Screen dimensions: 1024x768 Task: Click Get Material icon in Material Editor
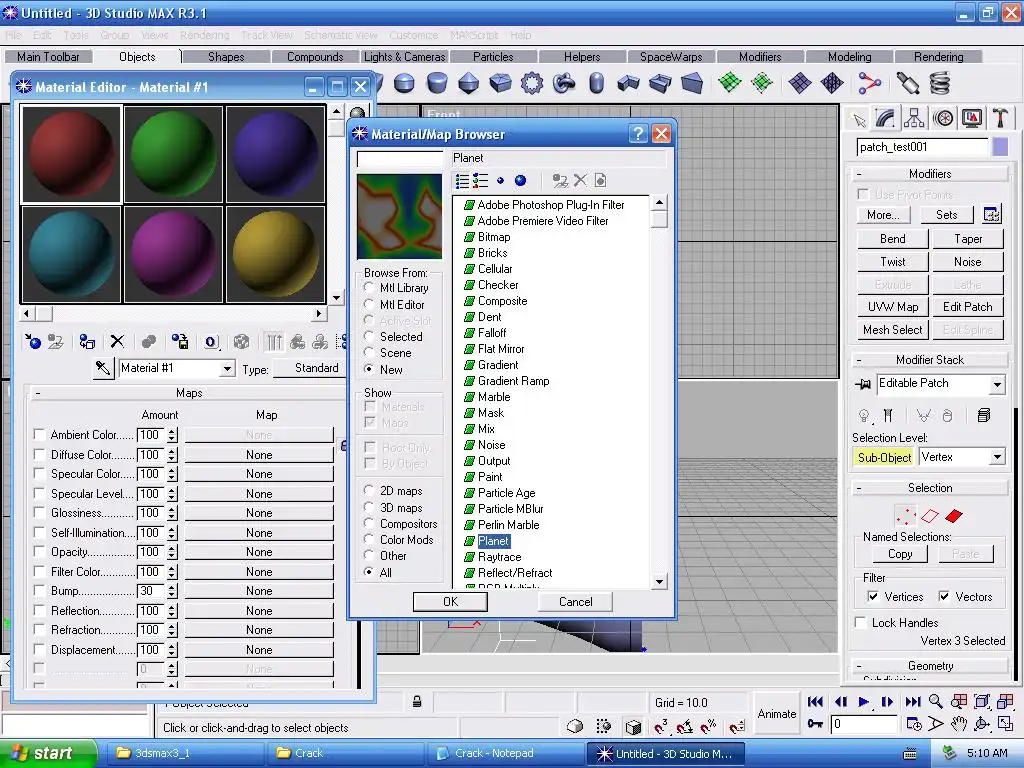click(33, 342)
